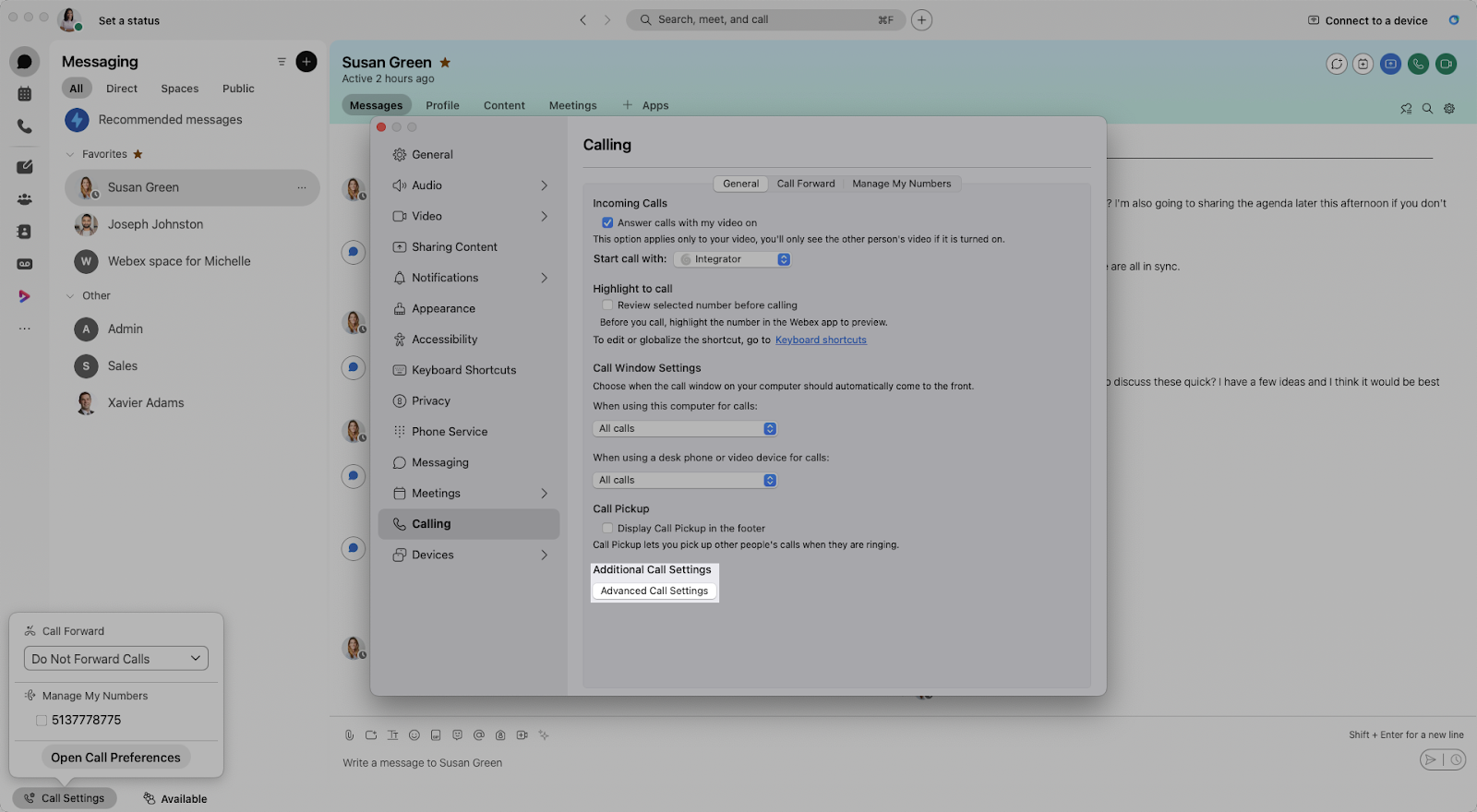Open the Start call with Integrator dropdown

pyautogui.click(x=732, y=259)
